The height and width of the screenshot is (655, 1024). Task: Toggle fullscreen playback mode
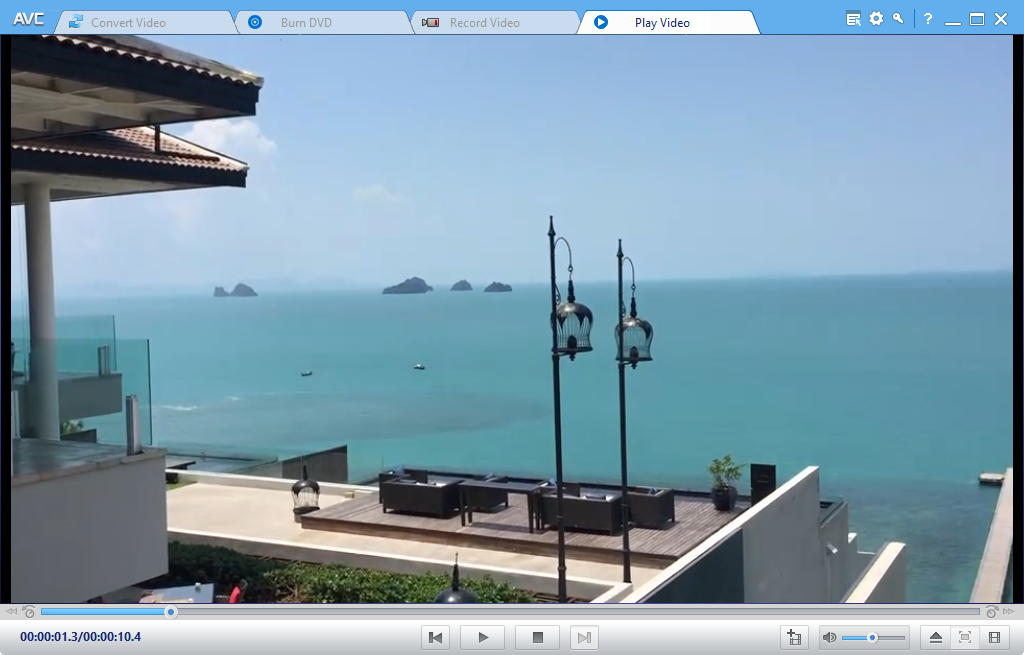point(965,637)
